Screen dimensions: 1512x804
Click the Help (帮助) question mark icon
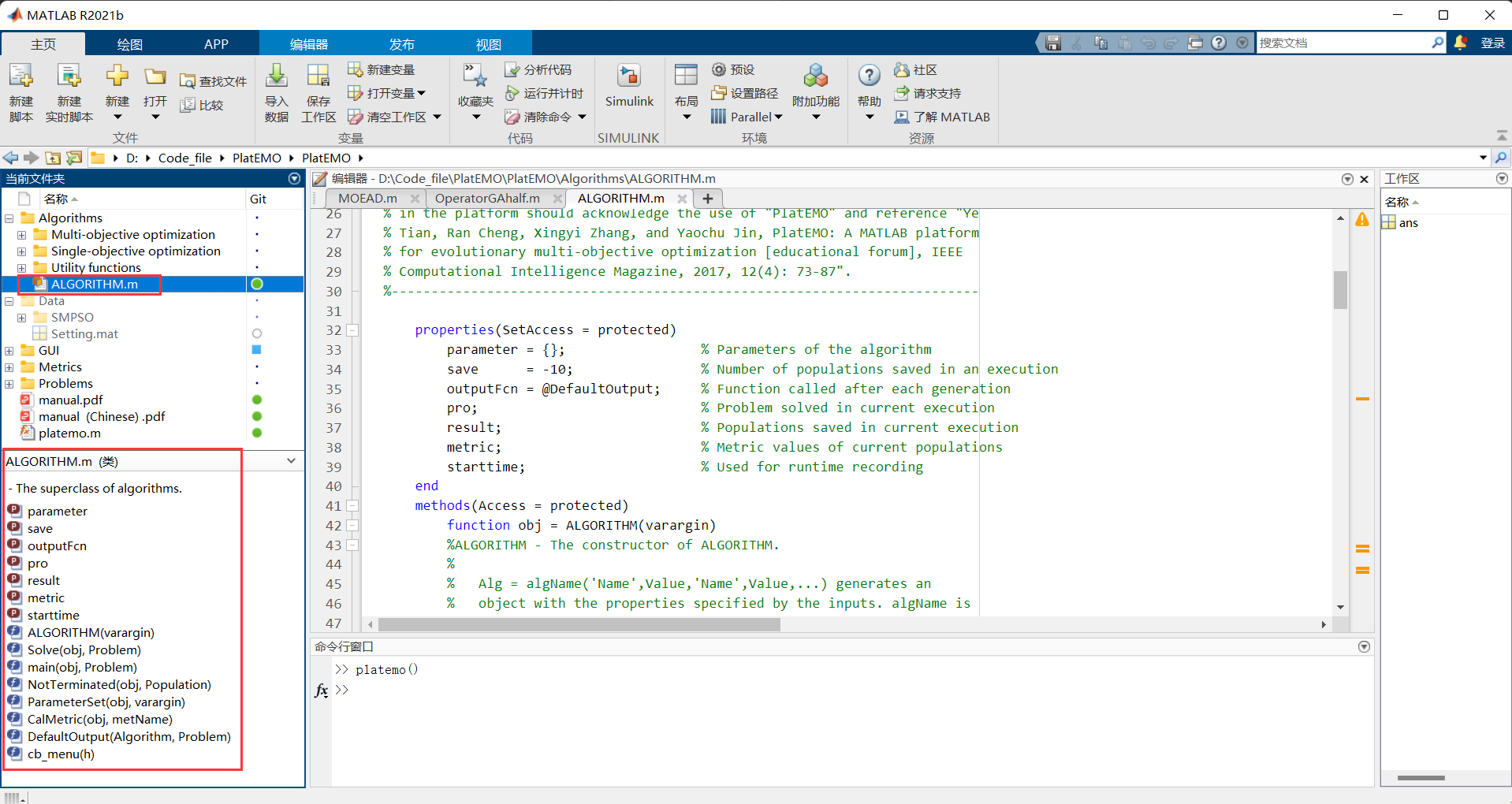tap(869, 76)
